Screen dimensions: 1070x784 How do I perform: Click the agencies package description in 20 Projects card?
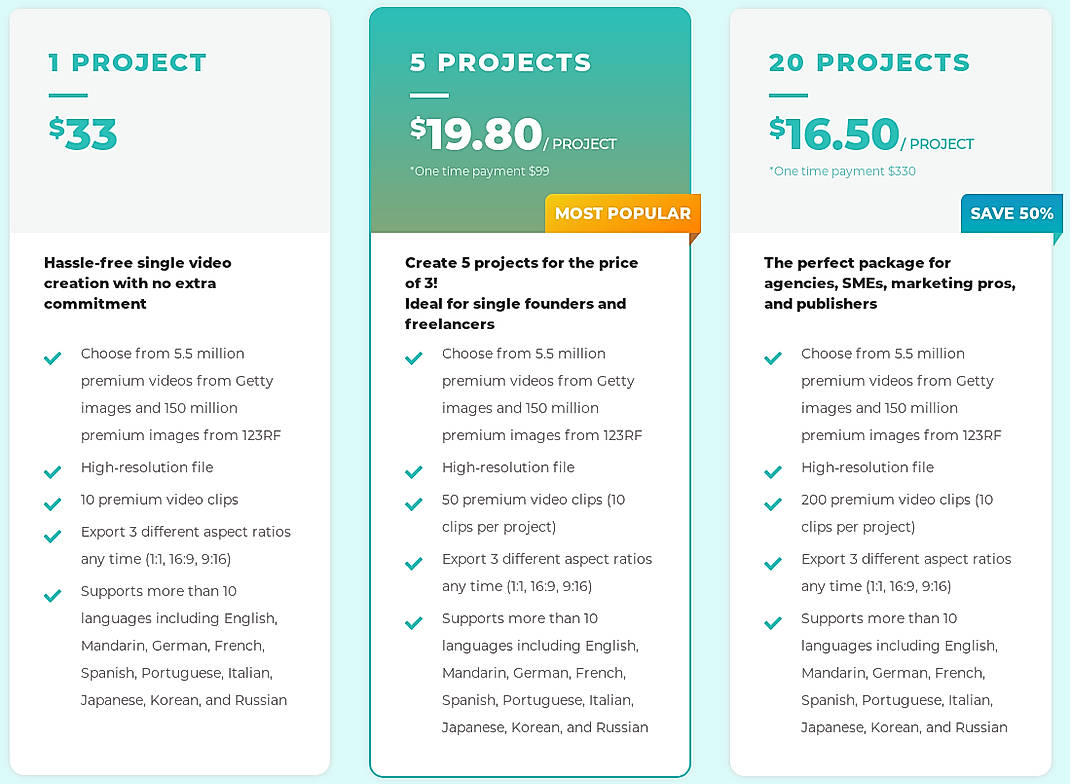point(889,283)
